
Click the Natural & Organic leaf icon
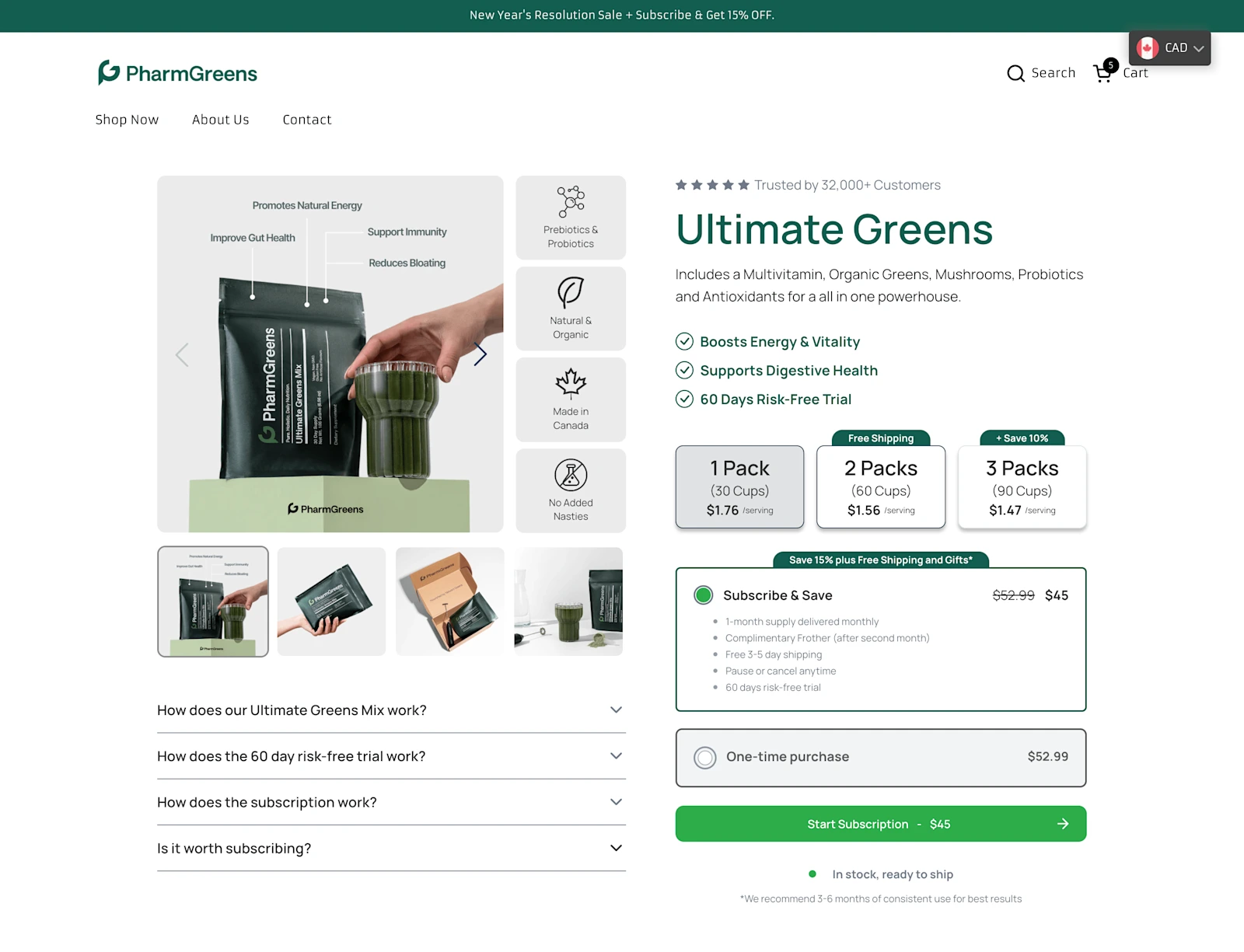click(571, 292)
